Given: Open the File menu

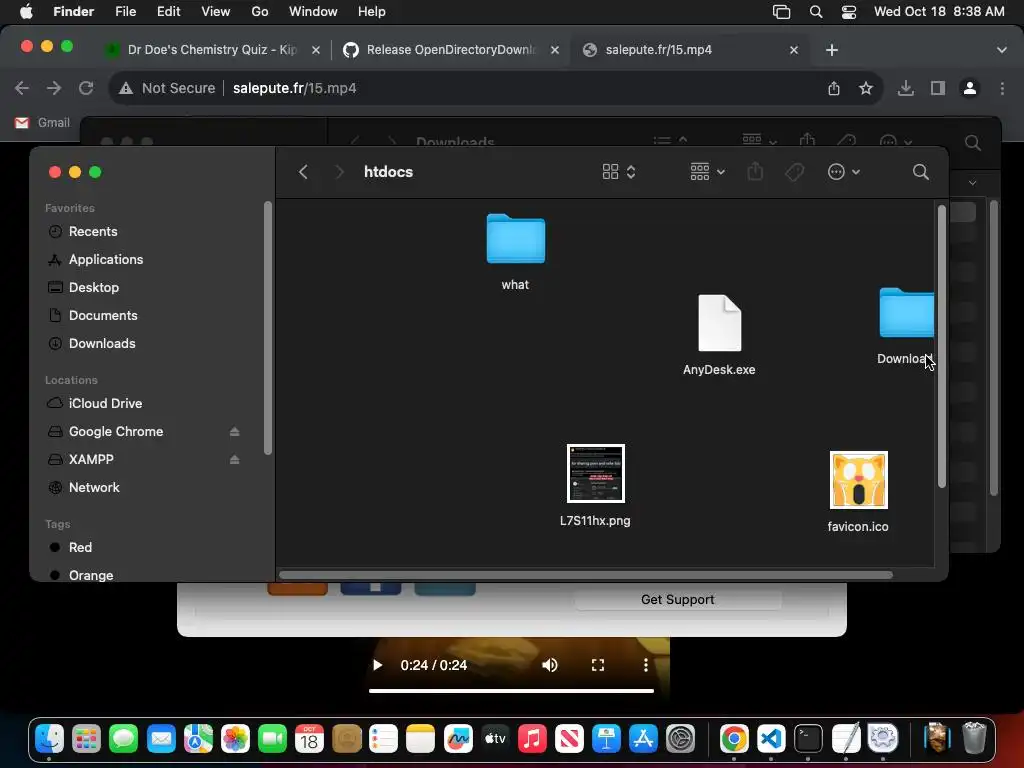Looking at the screenshot, I should click(x=125, y=12).
